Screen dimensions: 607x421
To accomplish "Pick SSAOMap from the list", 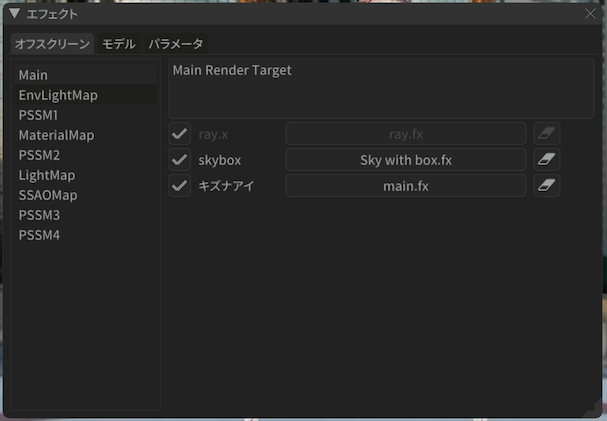I will 47,195.
